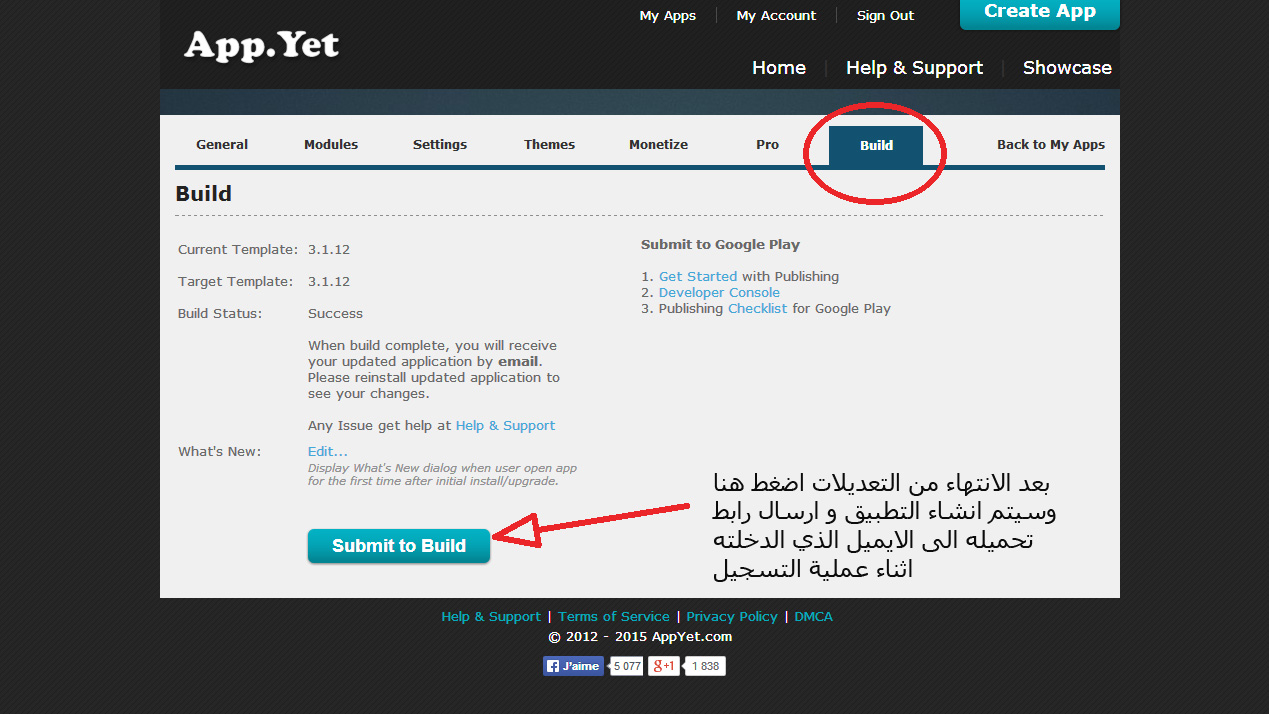
Task: Switch to the Pro tab
Action: tap(767, 145)
